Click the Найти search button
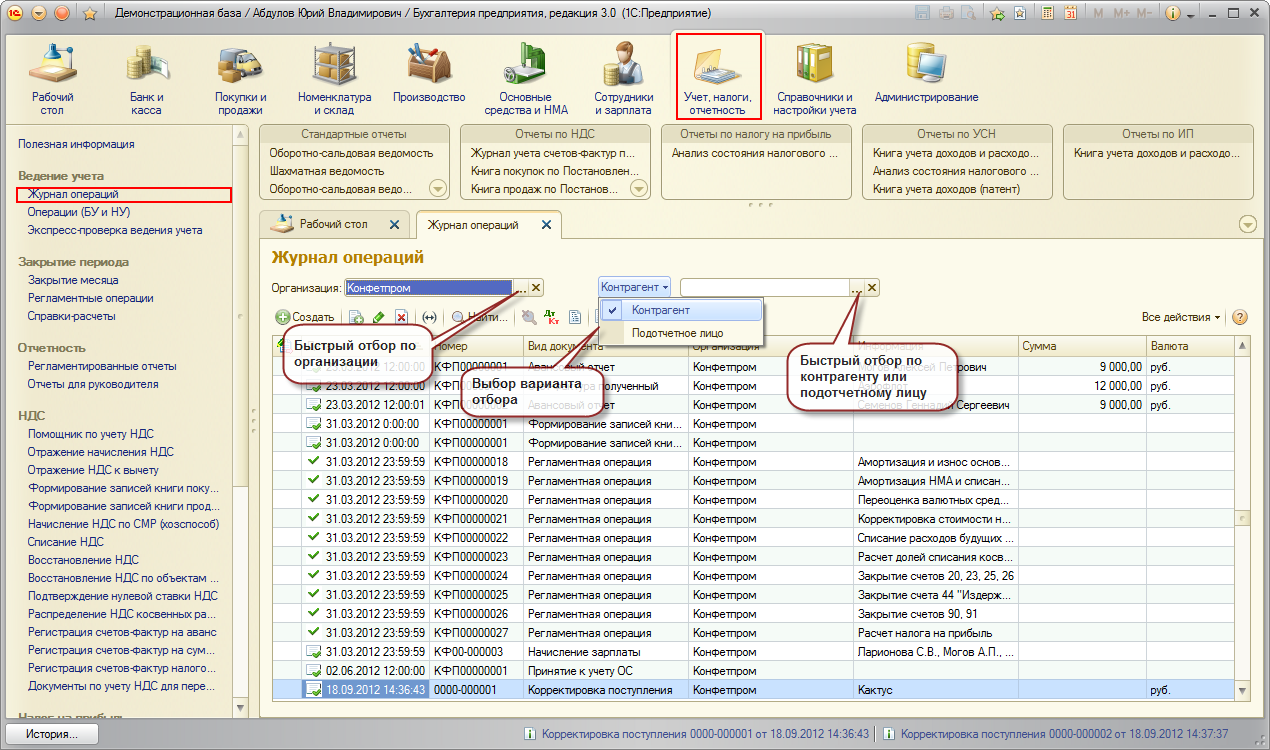The image size is (1270, 750). (479, 317)
